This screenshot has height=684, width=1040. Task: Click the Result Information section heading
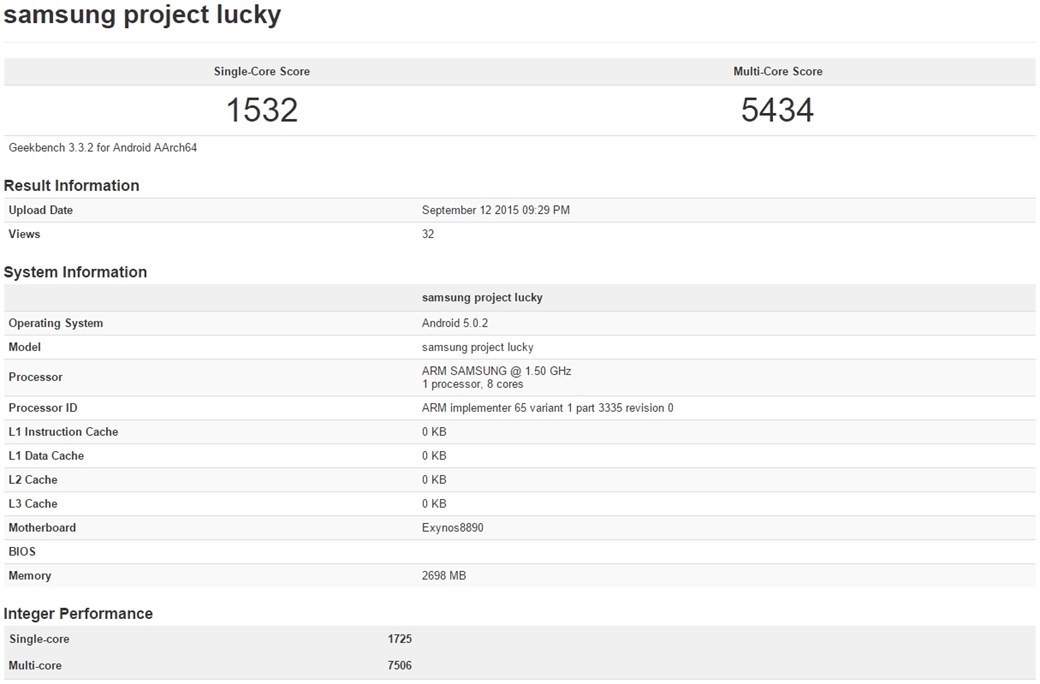pyautogui.click(x=72, y=186)
